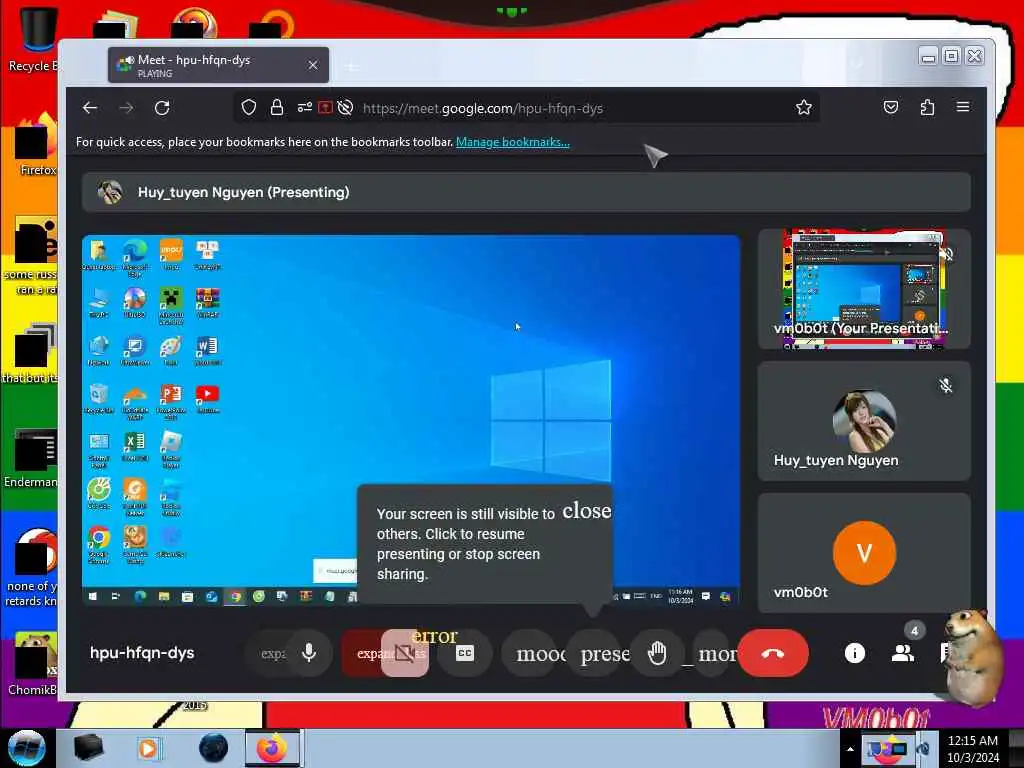This screenshot has height=768, width=1024.
Task: Close the Meet - hpu-hfqn-dys tab
Action: coord(313,65)
